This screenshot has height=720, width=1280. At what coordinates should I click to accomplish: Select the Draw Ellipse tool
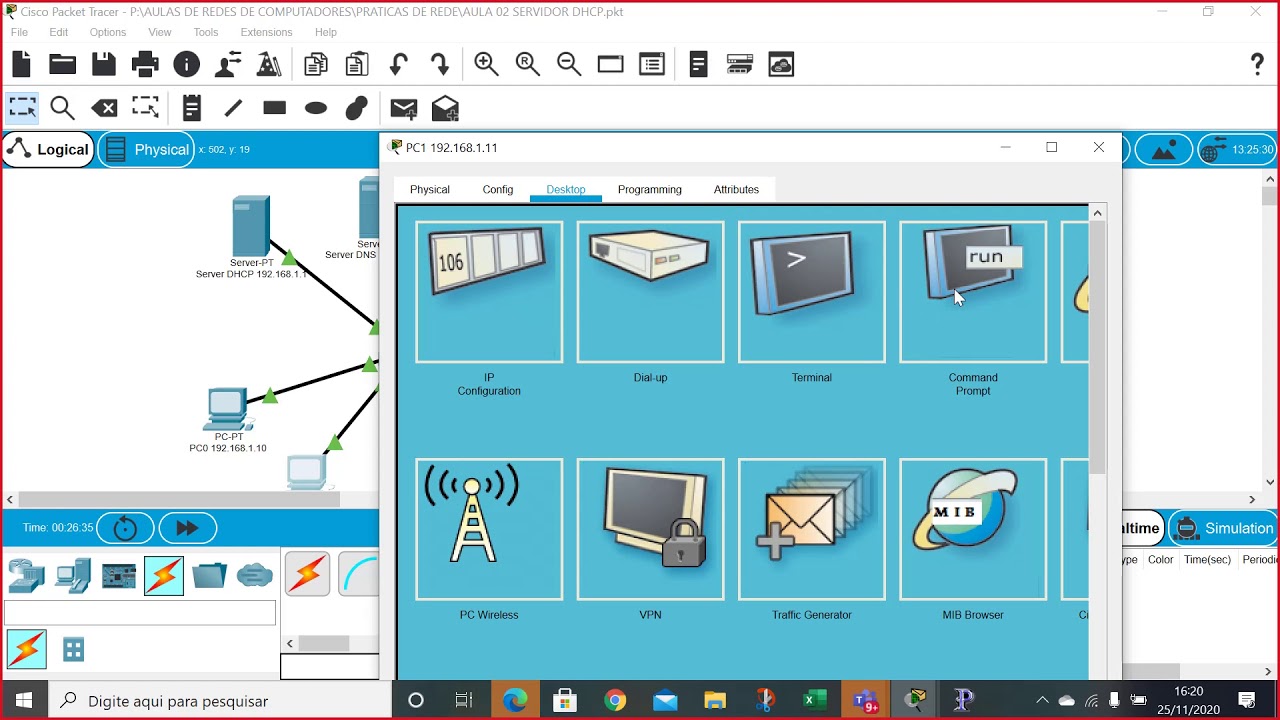click(316, 108)
